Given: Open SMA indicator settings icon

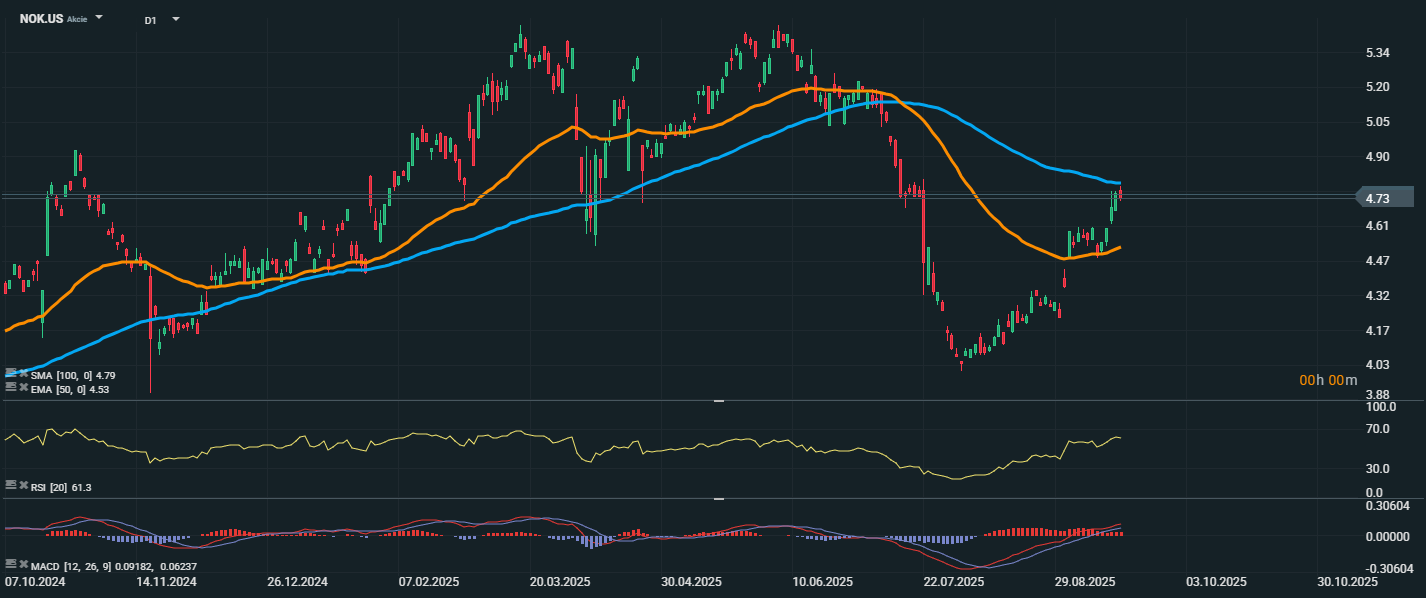Looking at the screenshot, I should coord(10,373).
